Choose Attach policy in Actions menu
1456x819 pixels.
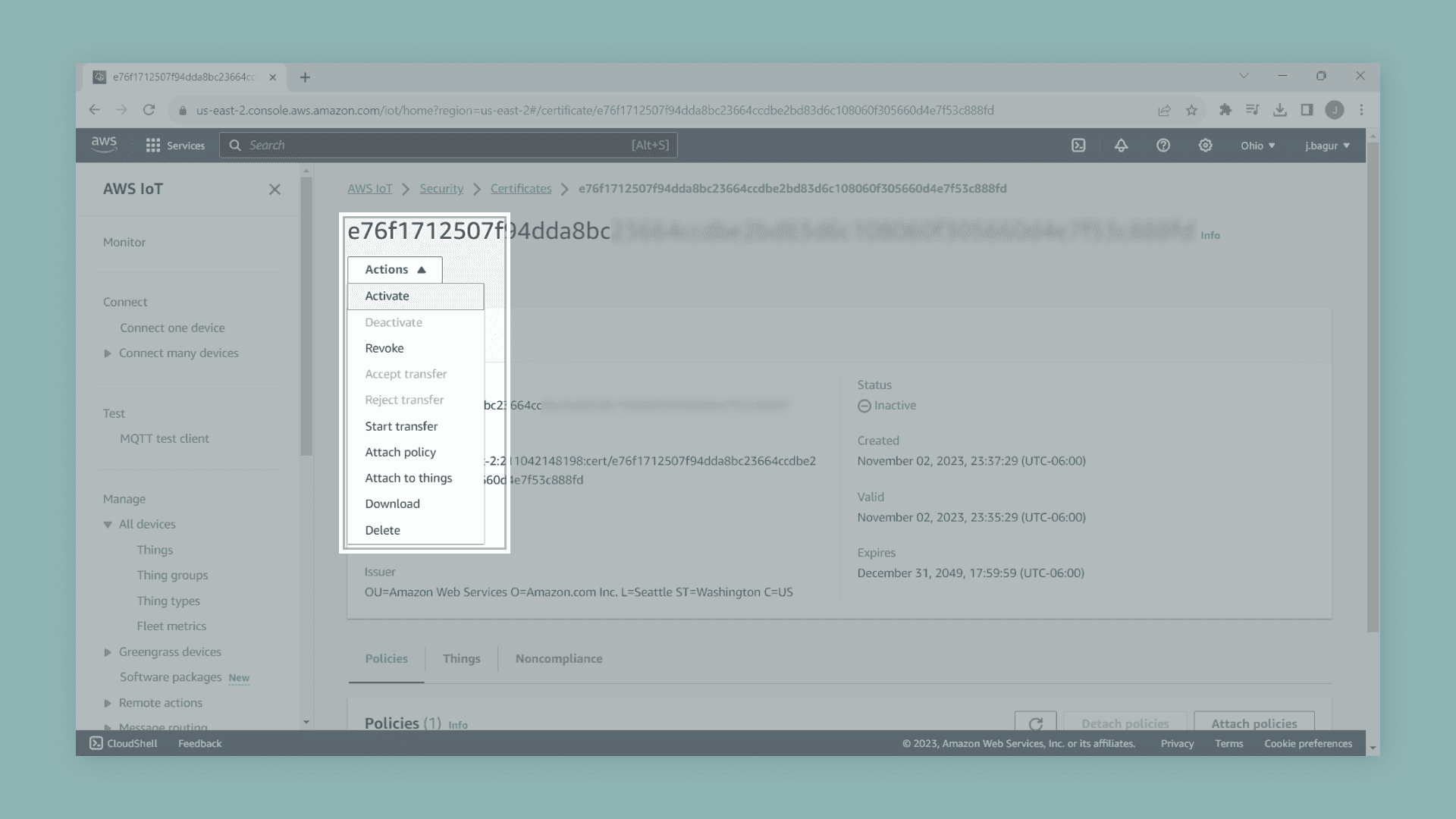point(416,452)
